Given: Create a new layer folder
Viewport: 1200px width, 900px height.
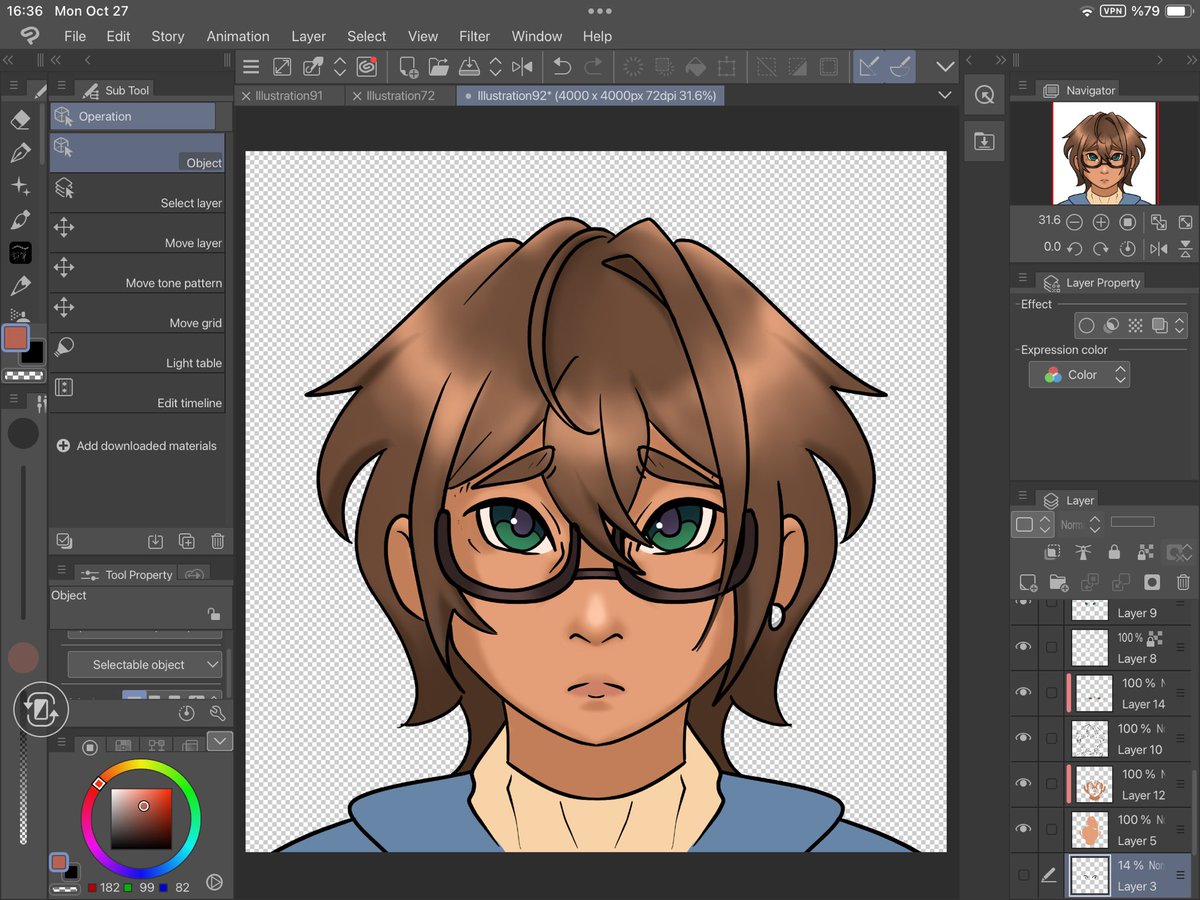Looking at the screenshot, I should (1059, 582).
